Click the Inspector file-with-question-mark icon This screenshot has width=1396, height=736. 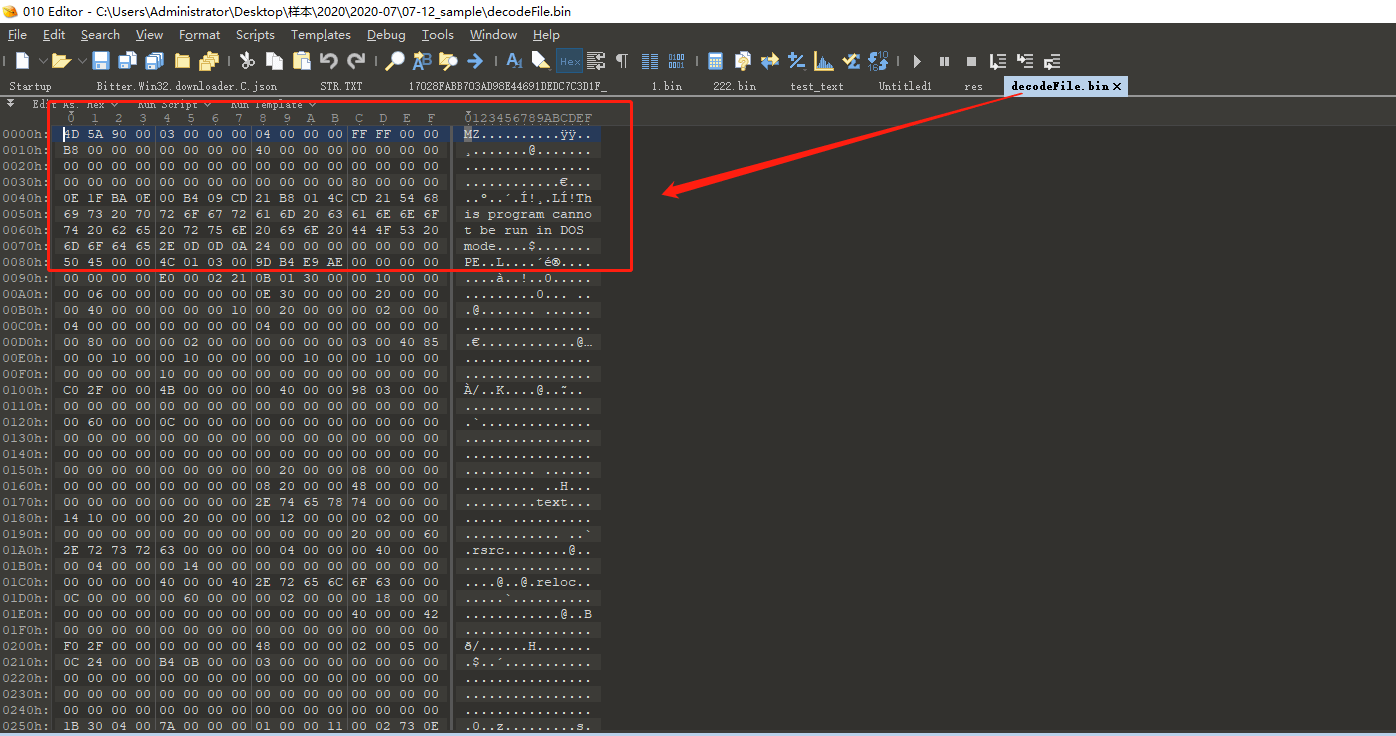click(x=742, y=61)
